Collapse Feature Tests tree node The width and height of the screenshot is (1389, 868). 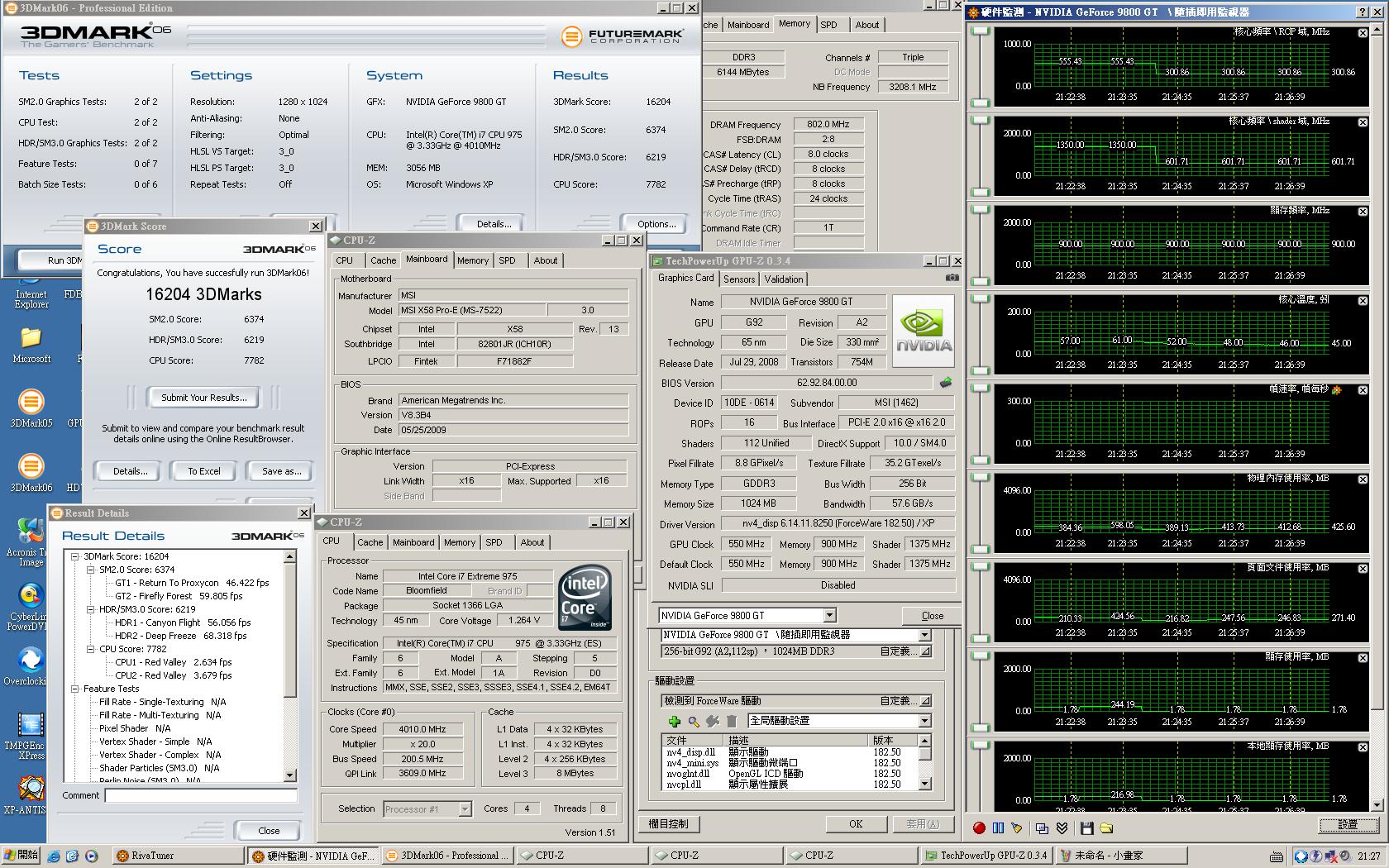(75, 689)
